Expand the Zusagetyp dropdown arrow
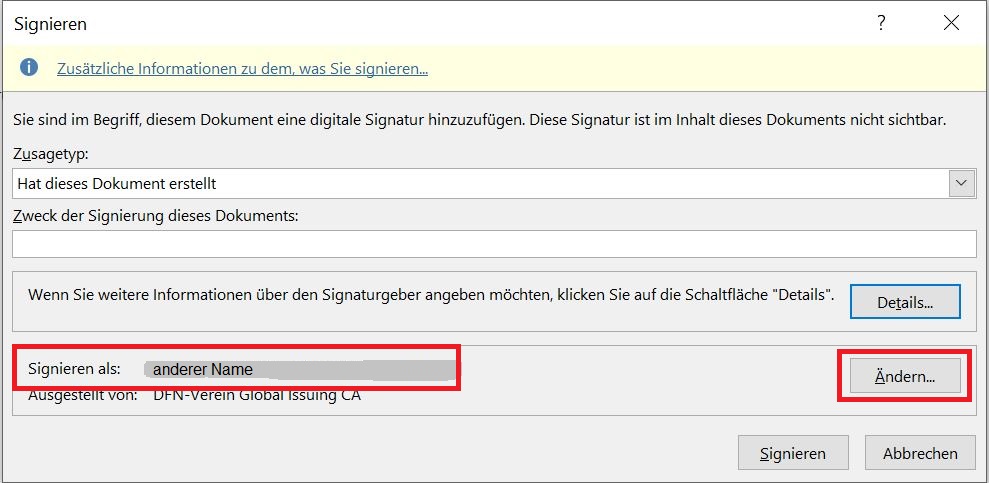 pyautogui.click(x=963, y=183)
